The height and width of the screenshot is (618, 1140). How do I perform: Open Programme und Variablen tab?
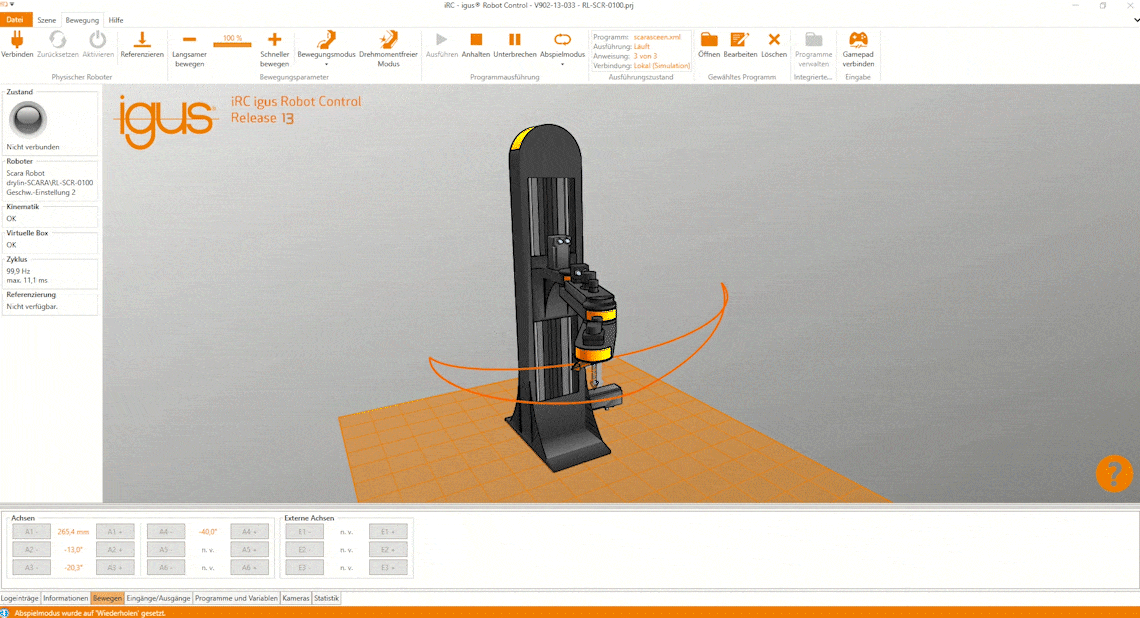(236, 598)
